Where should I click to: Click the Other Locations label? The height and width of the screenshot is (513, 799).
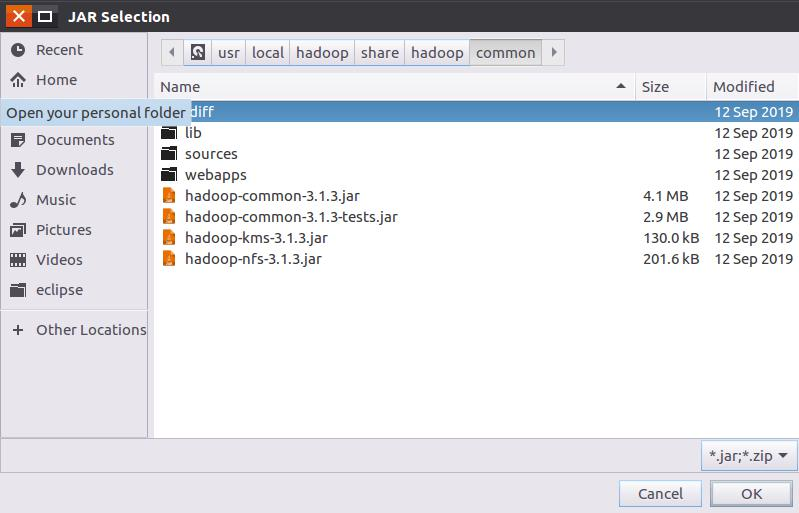point(91,330)
